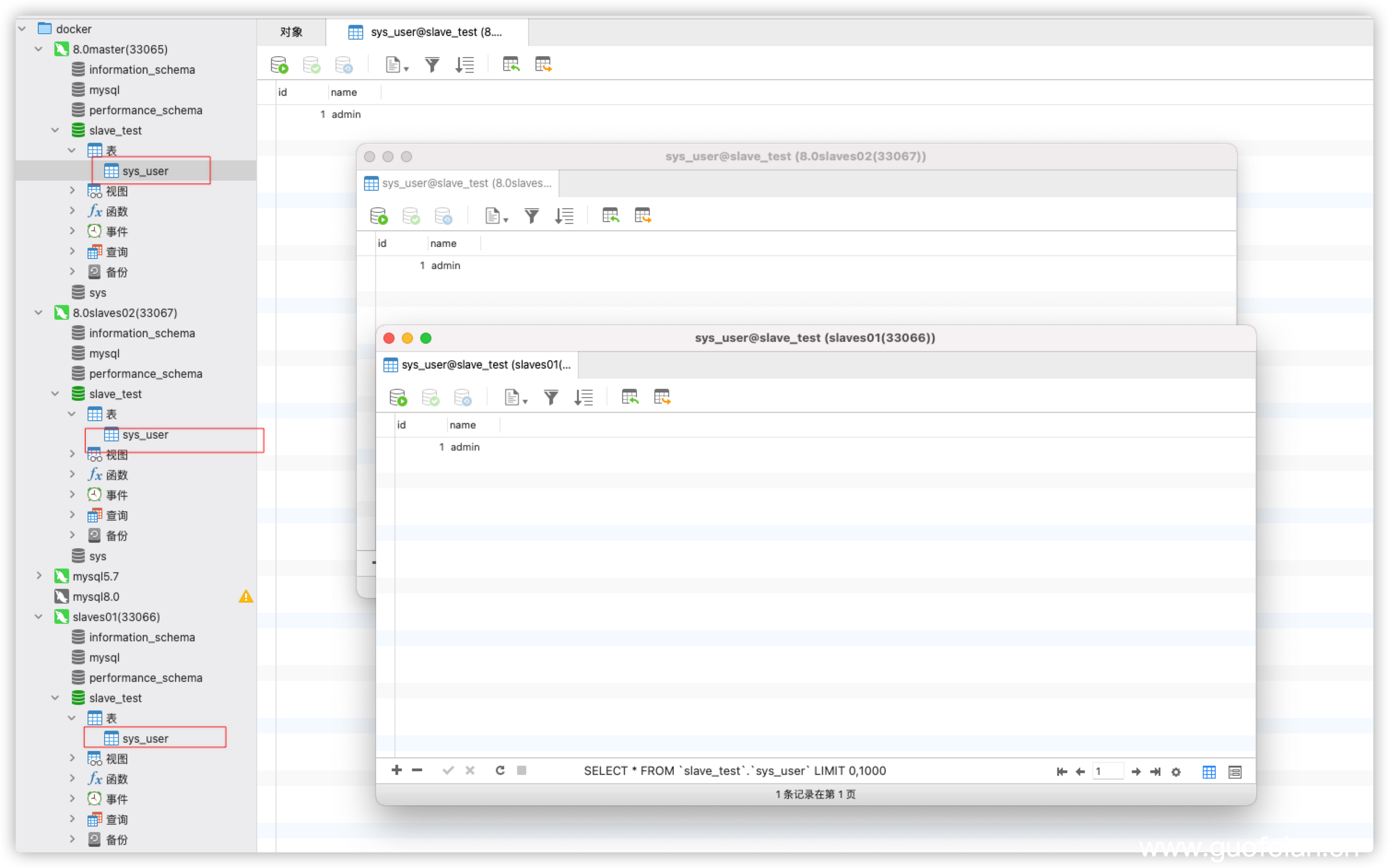Expand 视图 node under 8.0master slave_test
Image resolution: width=1389 pixels, height=868 pixels.
tap(72, 191)
